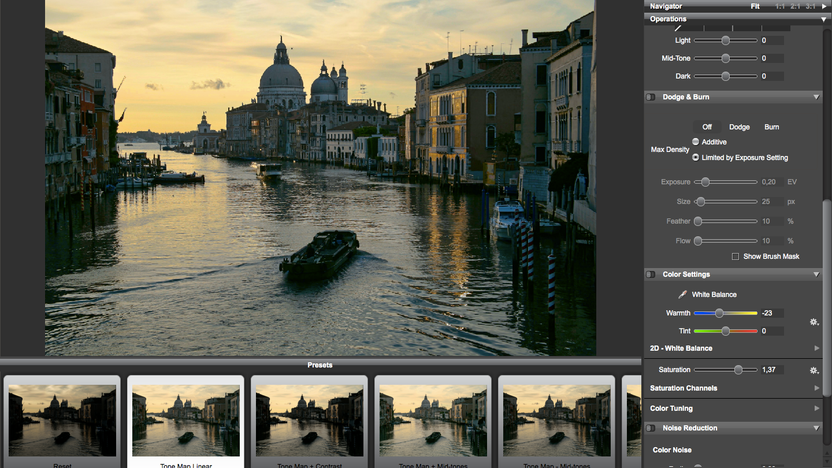Adjust the Mid-Tone slider handle

725,58
